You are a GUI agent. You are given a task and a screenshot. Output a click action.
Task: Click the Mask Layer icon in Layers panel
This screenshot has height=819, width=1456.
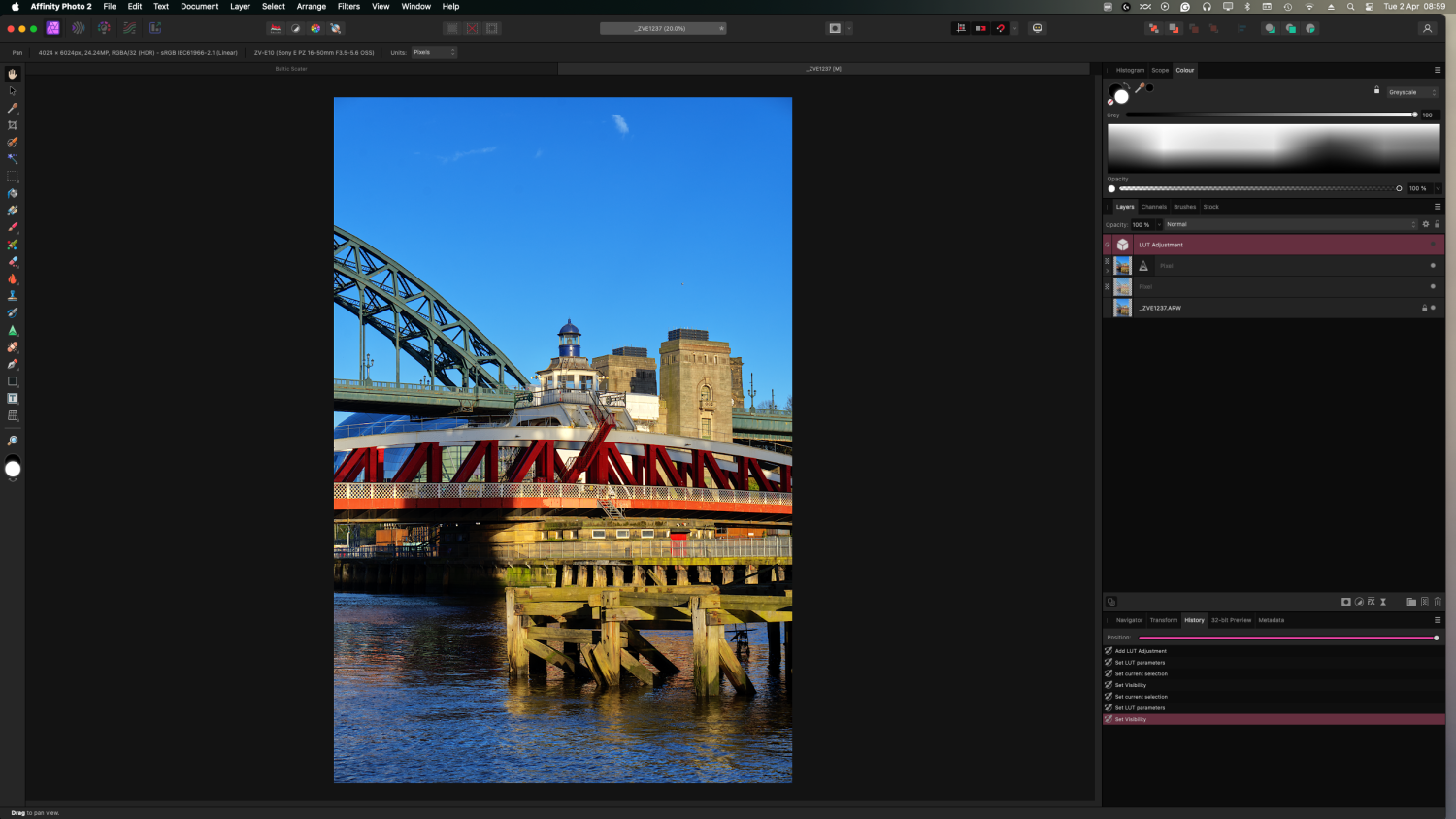click(x=1346, y=602)
